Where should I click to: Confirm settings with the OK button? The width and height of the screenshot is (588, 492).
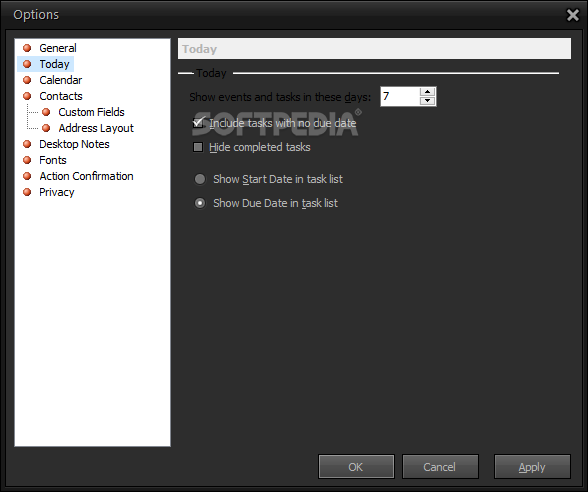click(x=356, y=467)
